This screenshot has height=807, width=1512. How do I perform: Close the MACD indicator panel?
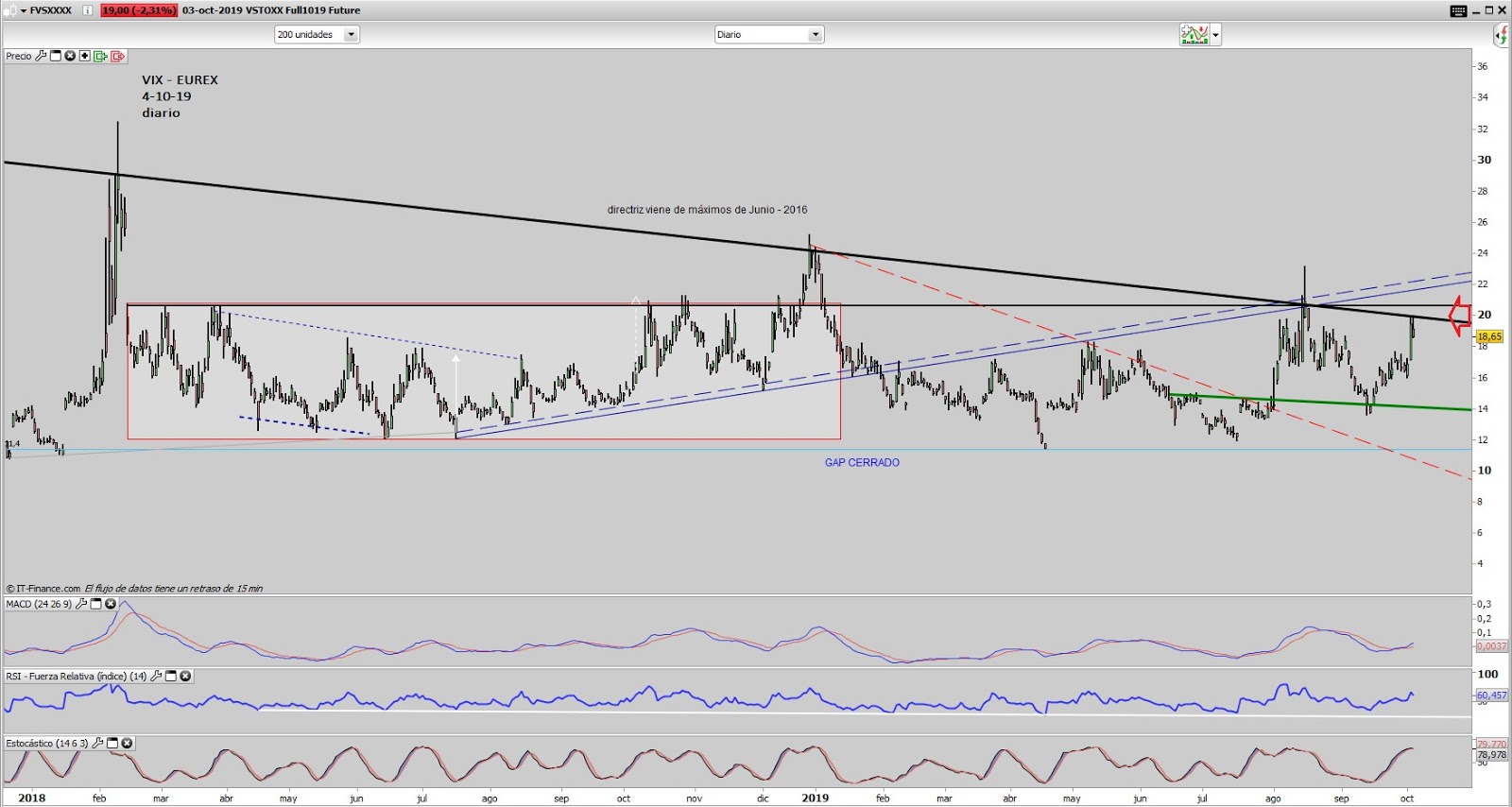pos(111,604)
